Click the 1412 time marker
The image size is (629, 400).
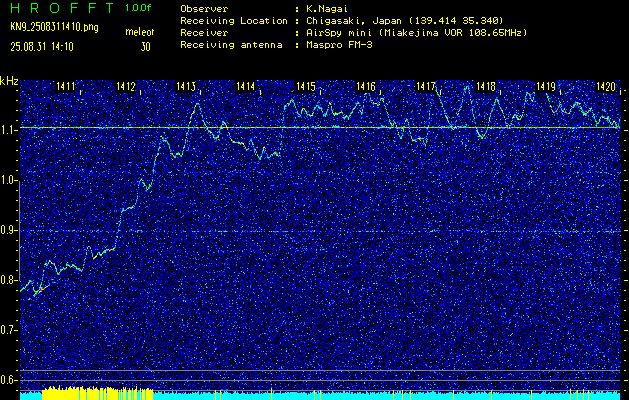click(126, 86)
